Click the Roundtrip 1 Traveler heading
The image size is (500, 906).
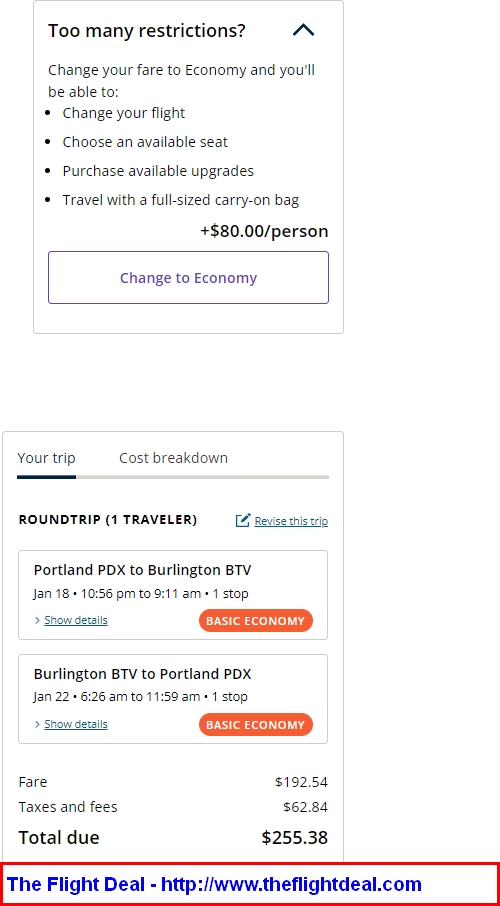tap(108, 520)
